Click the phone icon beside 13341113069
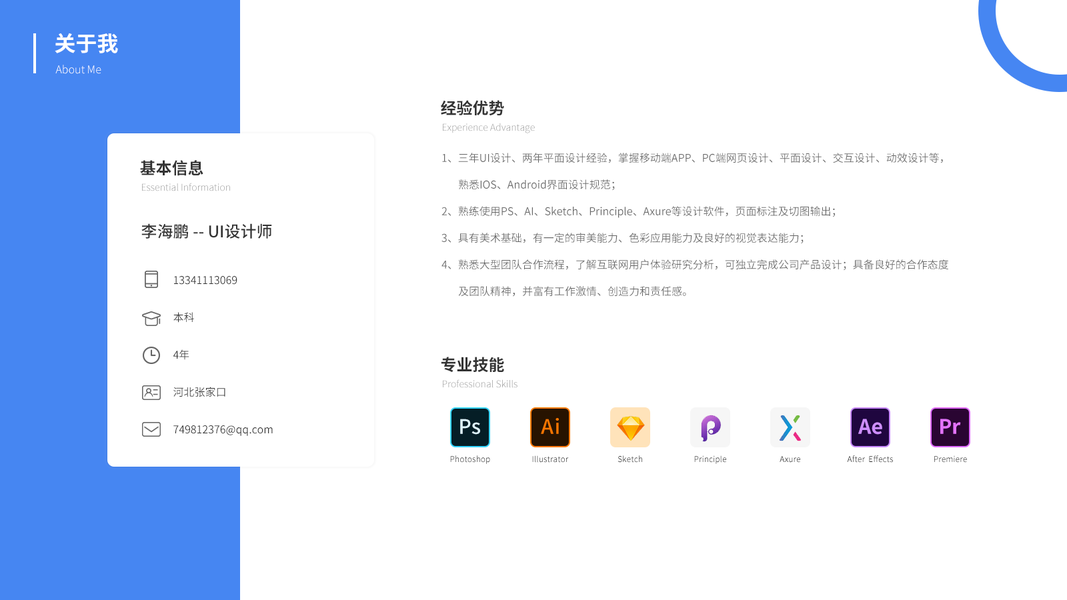 click(x=151, y=280)
